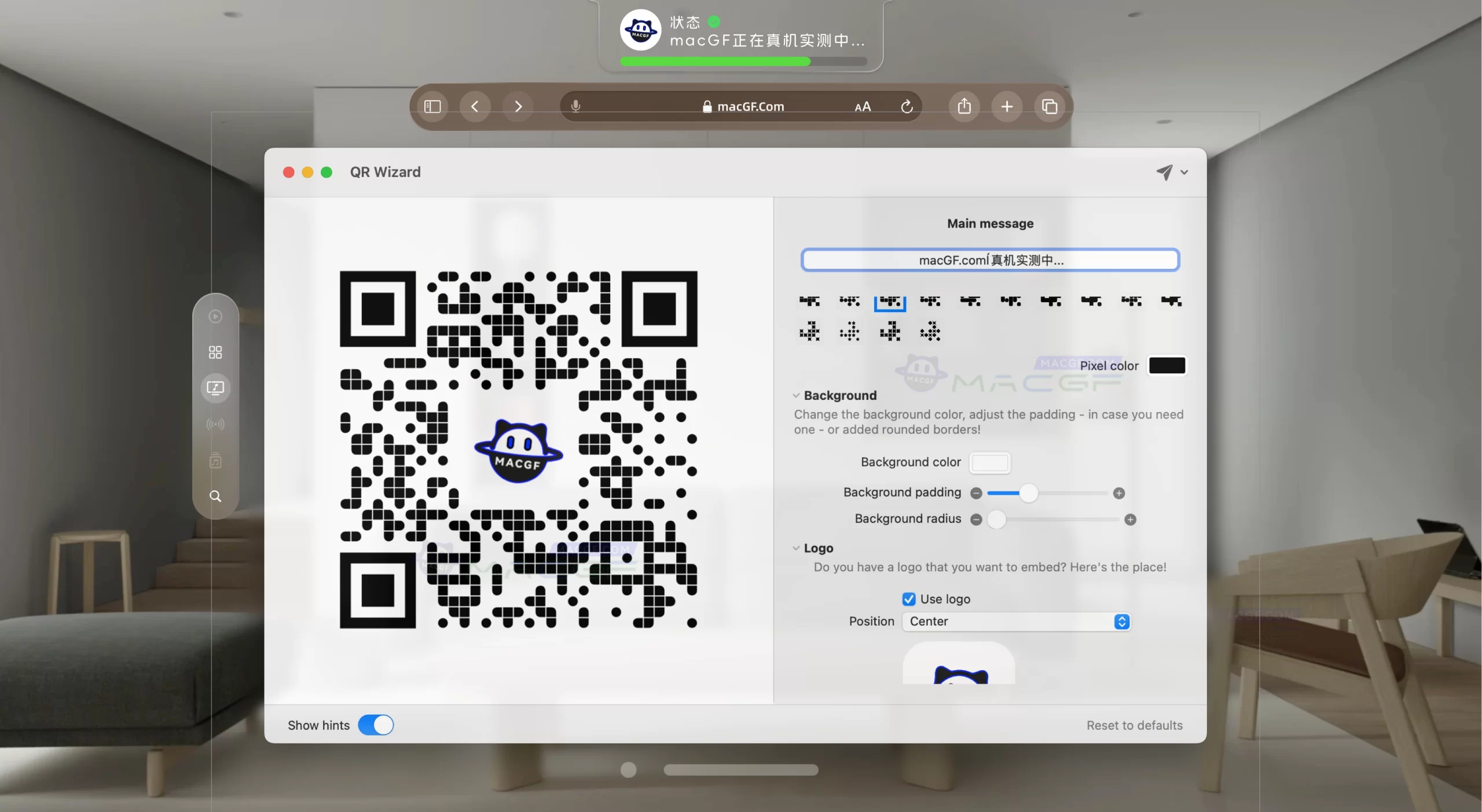
Task: Click the Background padding slider handle
Action: click(x=1028, y=493)
